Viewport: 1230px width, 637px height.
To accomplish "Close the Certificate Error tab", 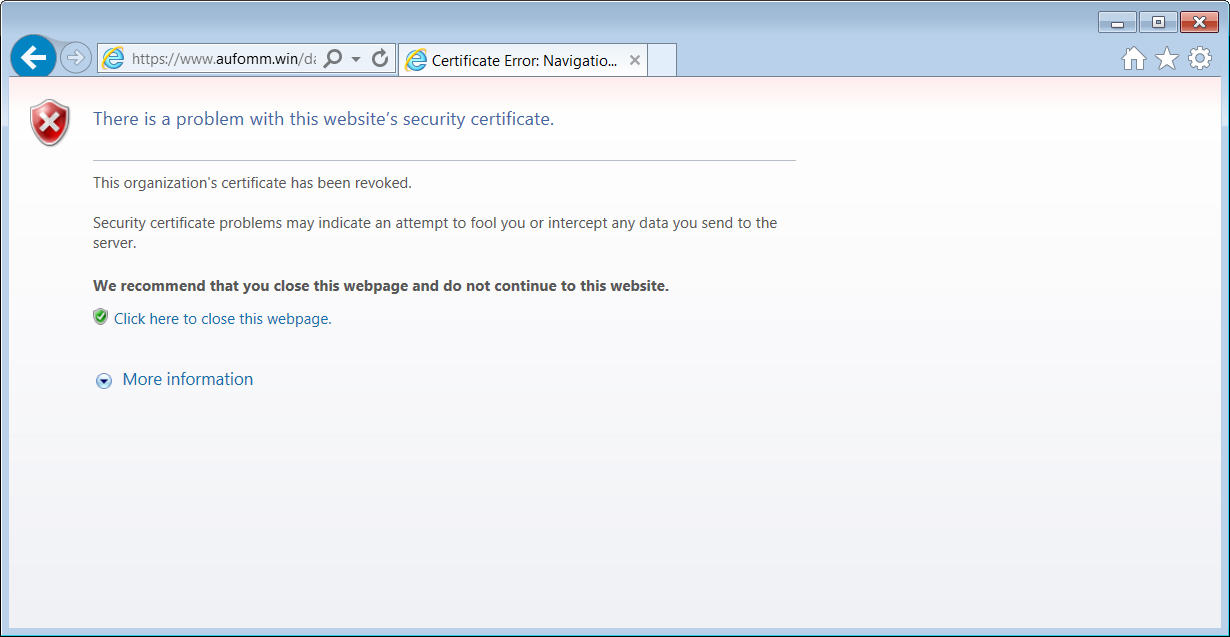I will pos(634,60).
